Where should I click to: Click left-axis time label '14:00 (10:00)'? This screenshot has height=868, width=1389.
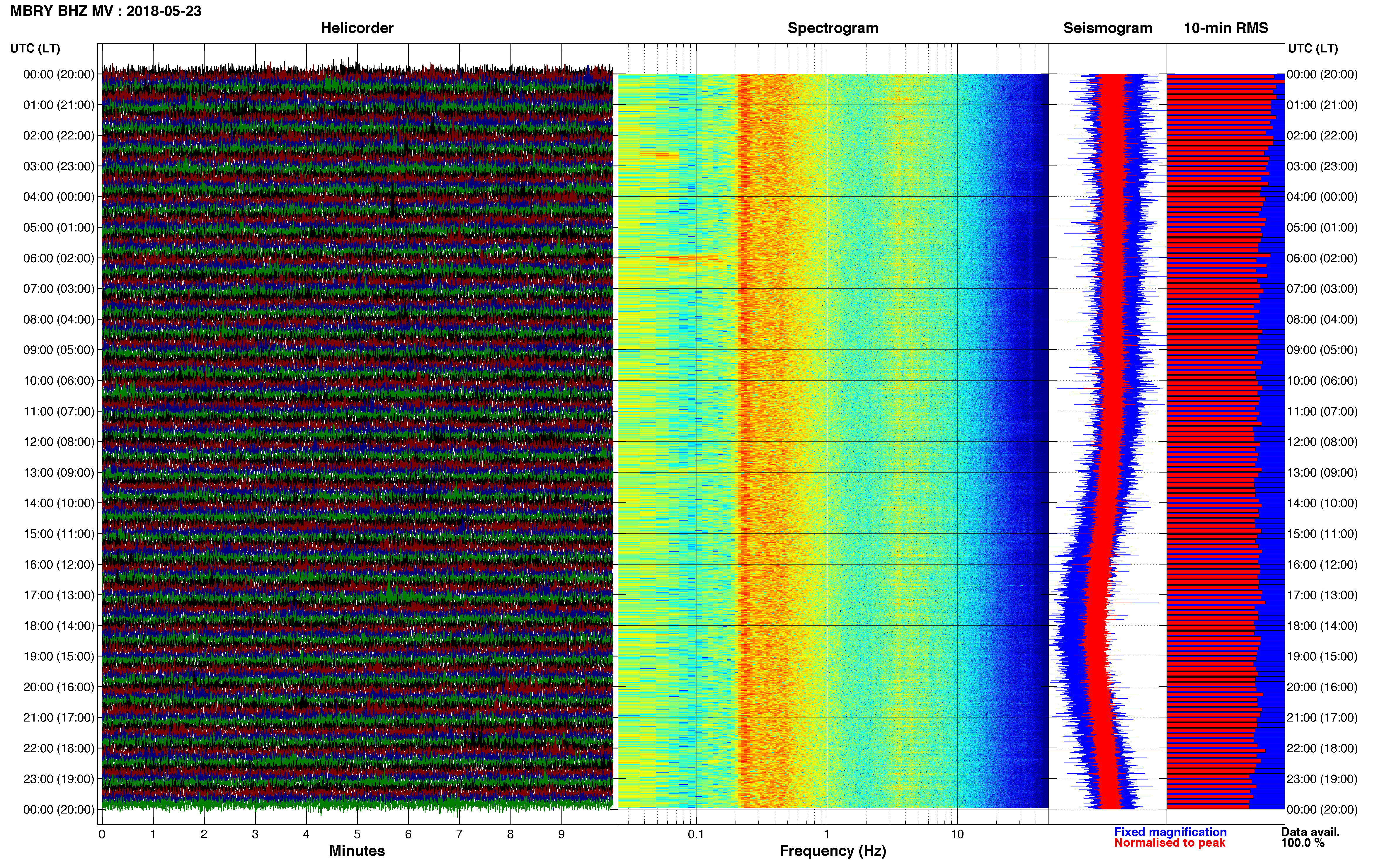(59, 504)
